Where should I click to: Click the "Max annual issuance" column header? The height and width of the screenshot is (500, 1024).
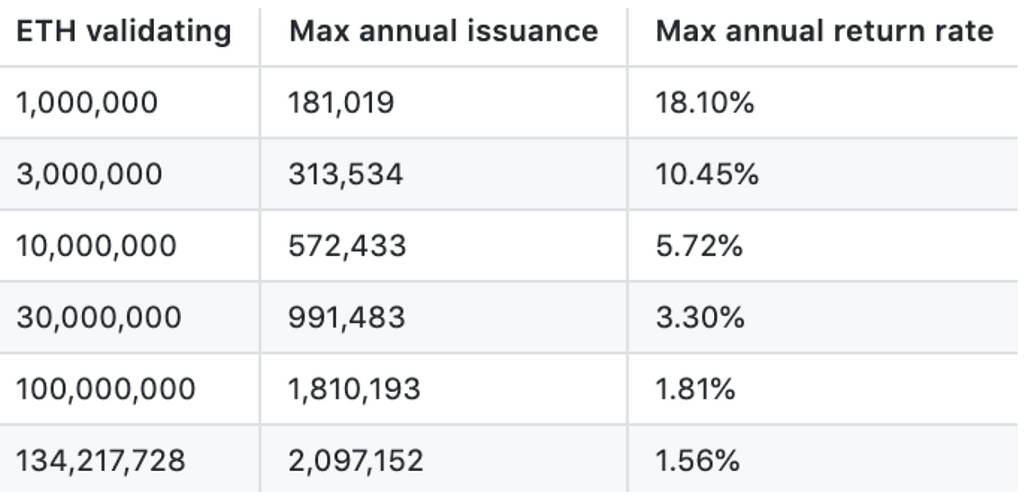pos(443,31)
